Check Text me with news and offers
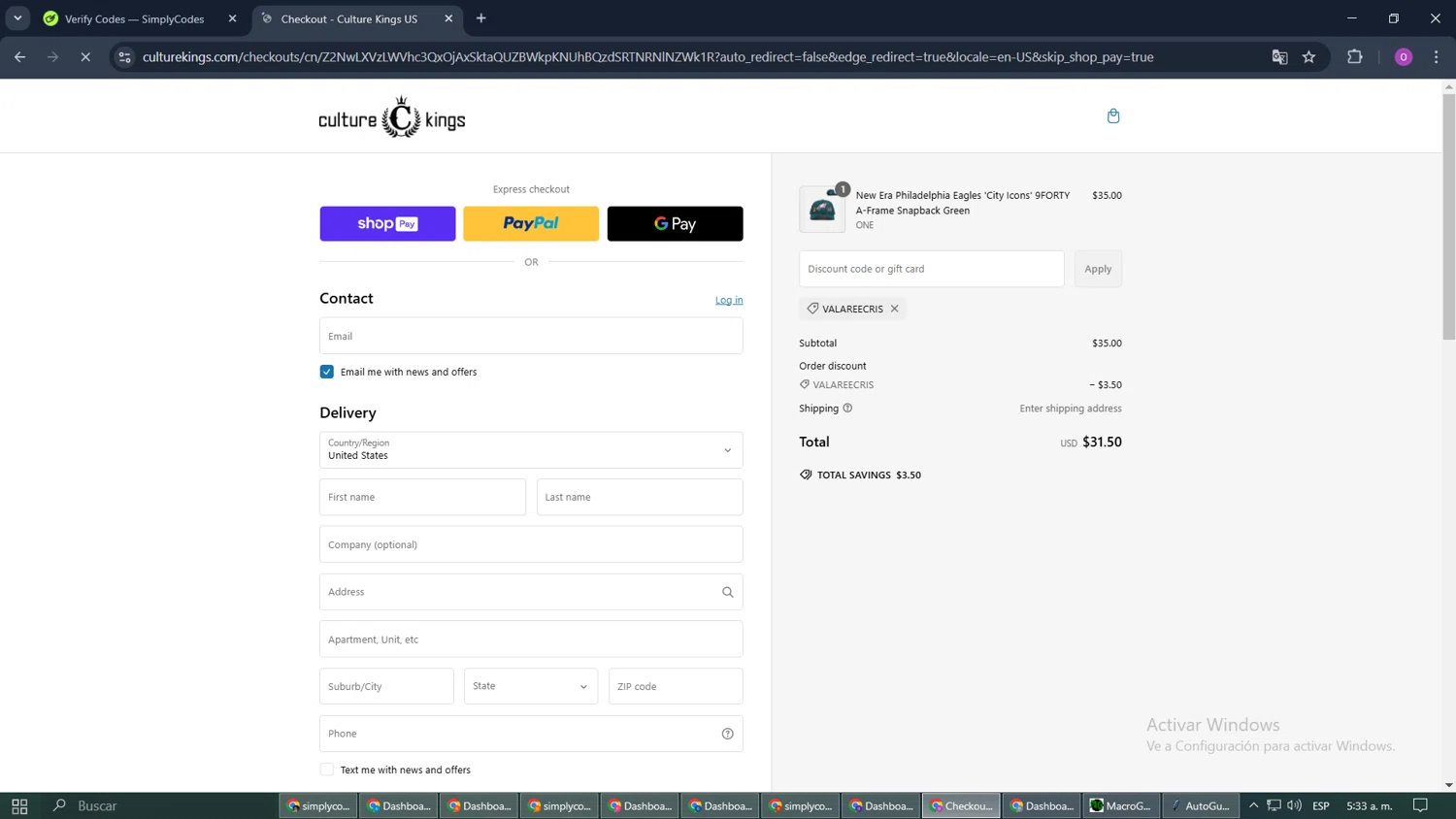 tap(327, 770)
